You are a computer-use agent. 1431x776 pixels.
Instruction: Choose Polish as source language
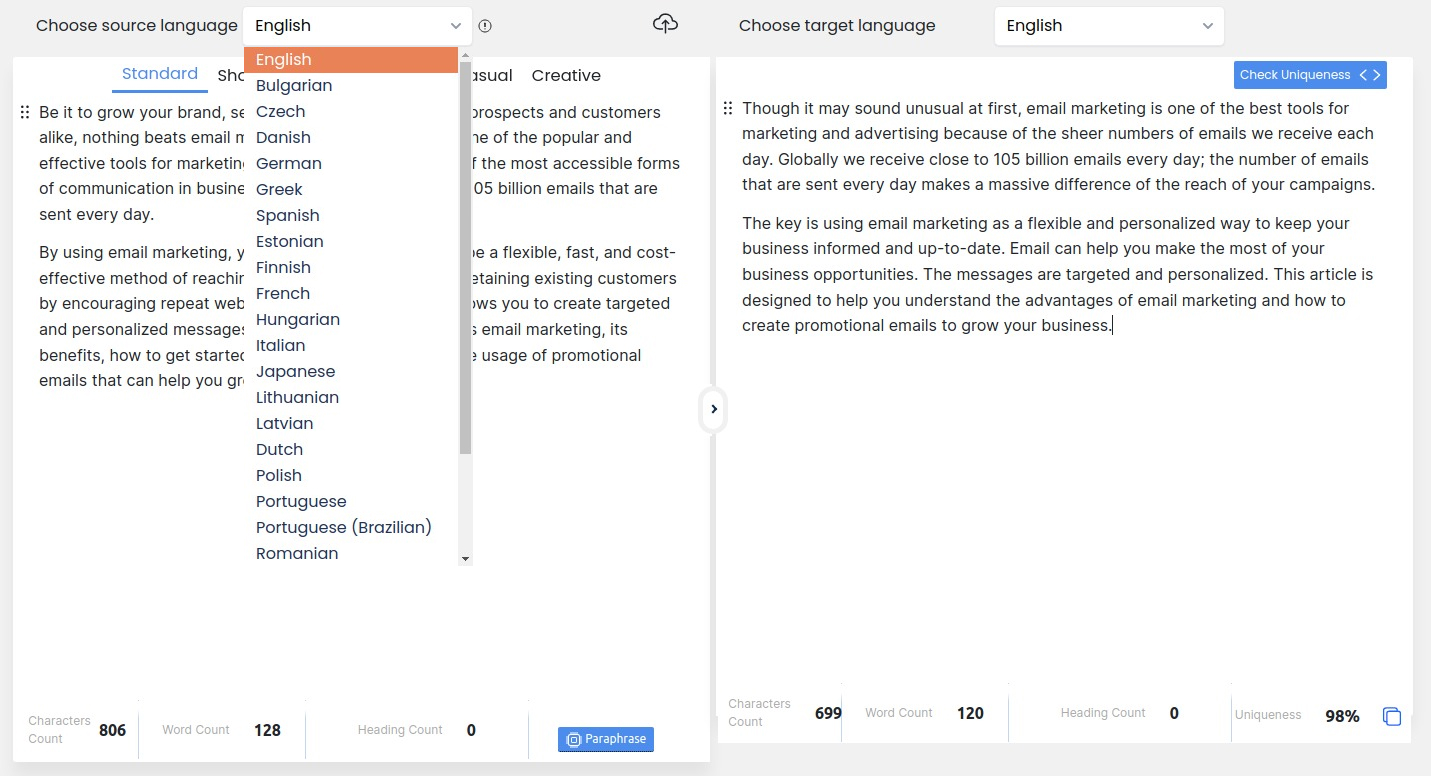pos(351,476)
